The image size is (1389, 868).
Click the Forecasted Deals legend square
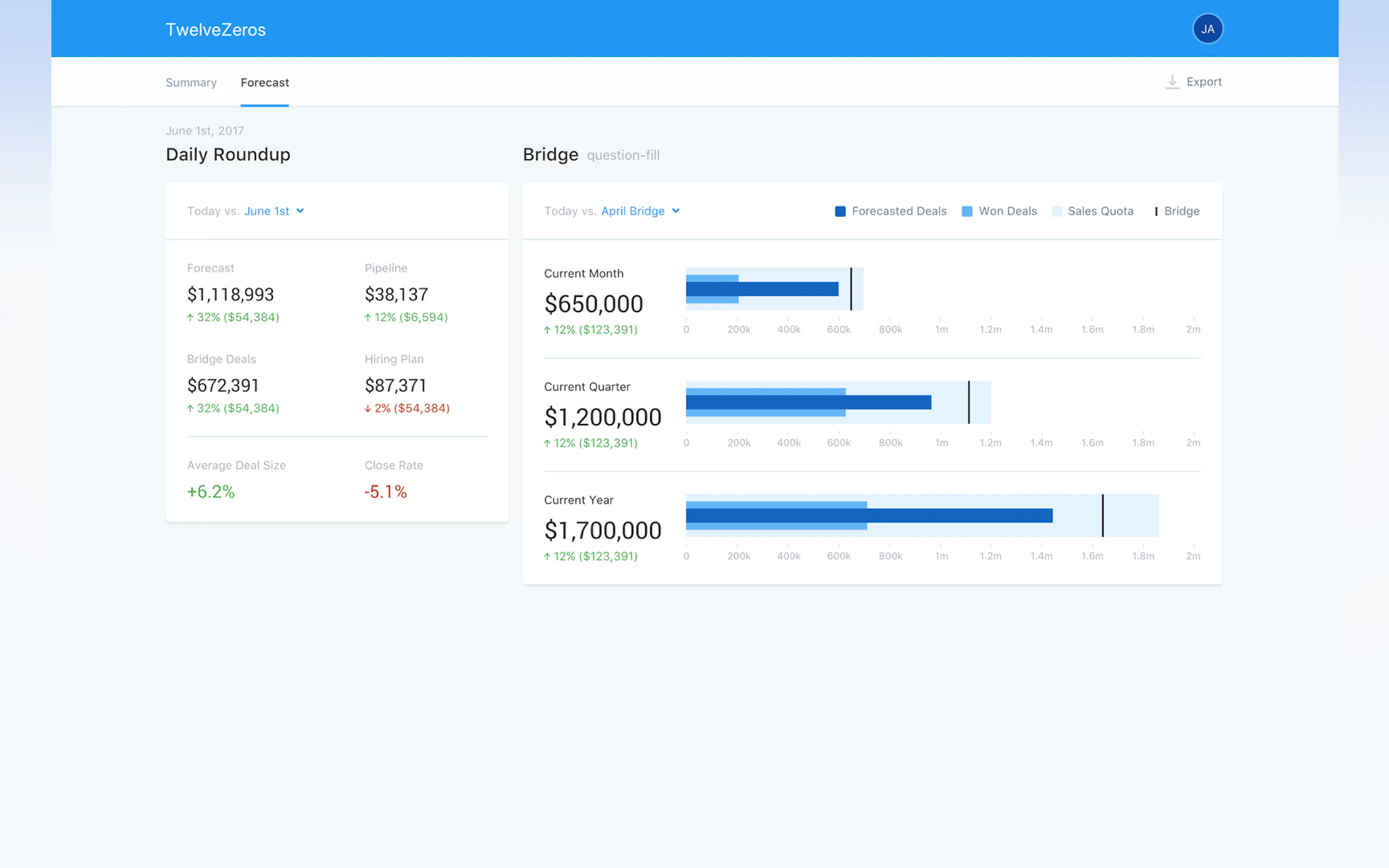[x=840, y=211]
